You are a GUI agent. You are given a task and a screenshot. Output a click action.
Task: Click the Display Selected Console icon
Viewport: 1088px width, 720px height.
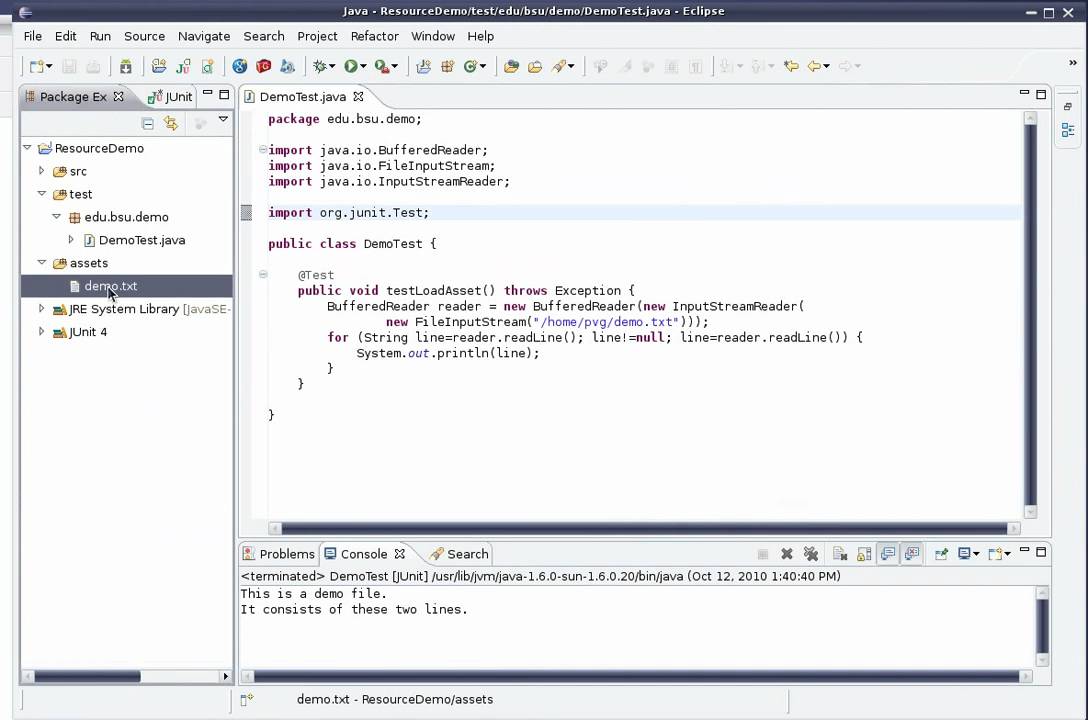(x=964, y=554)
